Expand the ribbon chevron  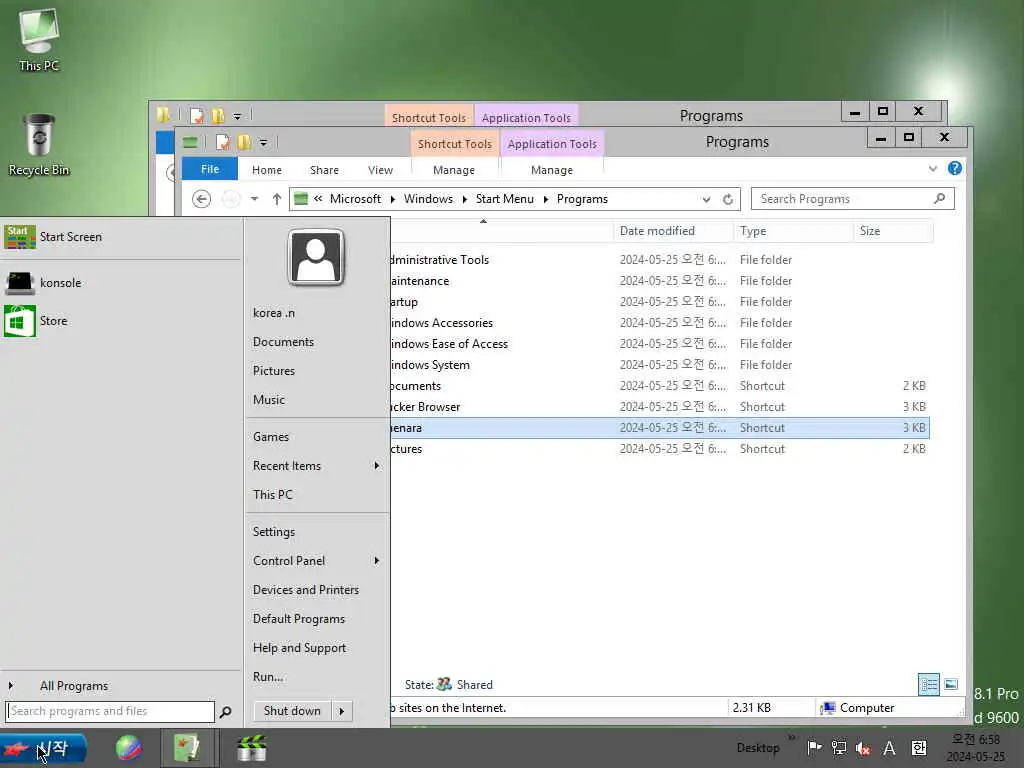[933, 168]
